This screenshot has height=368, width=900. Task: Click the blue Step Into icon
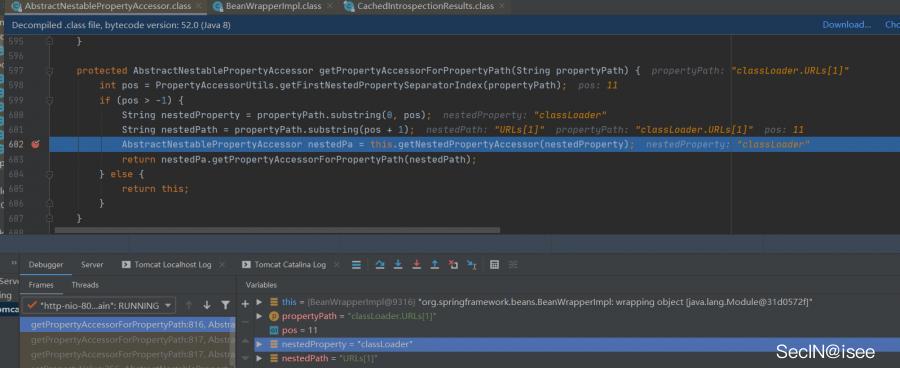point(398,265)
